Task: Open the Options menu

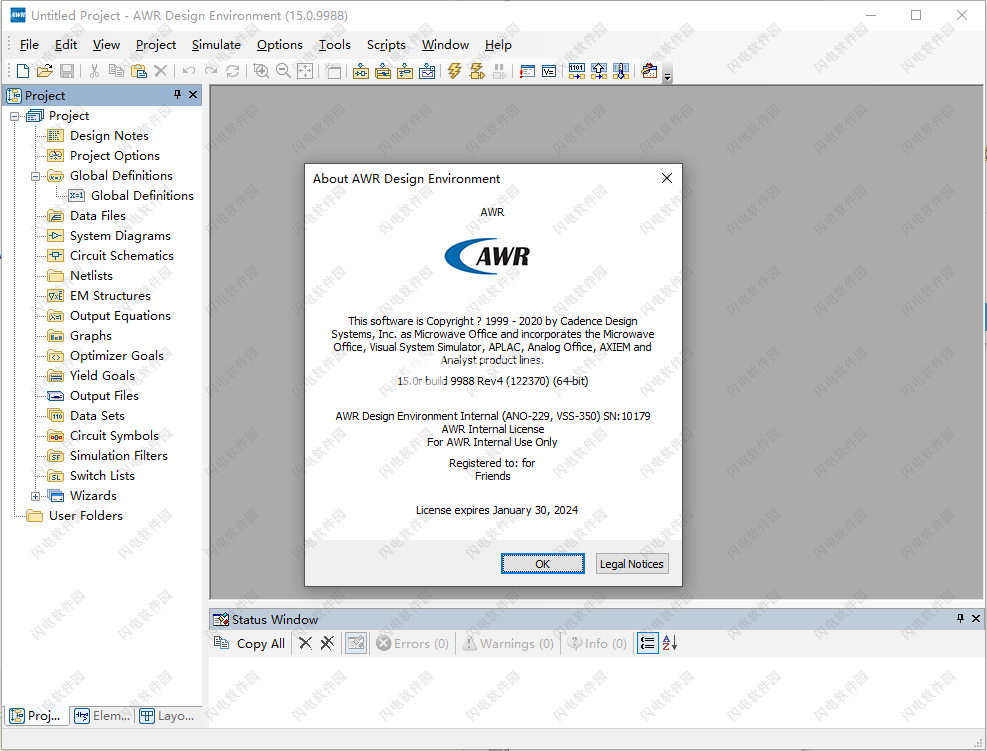Action: pyautogui.click(x=279, y=45)
